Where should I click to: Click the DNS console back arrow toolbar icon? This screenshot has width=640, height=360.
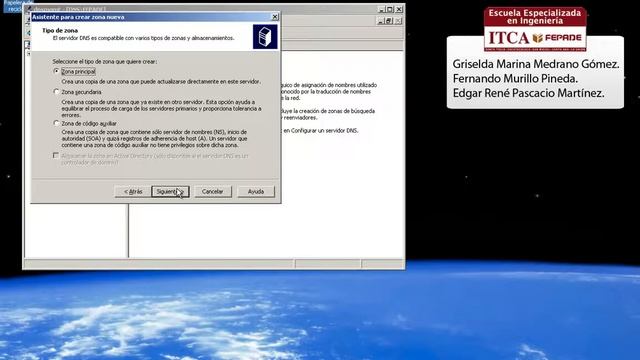tap(29, 33)
